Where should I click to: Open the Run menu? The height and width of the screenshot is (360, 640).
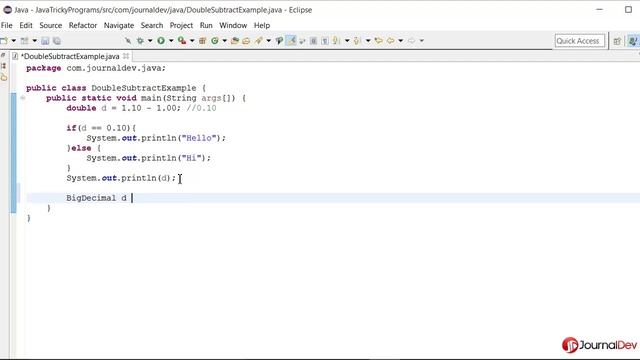(206, 25)
